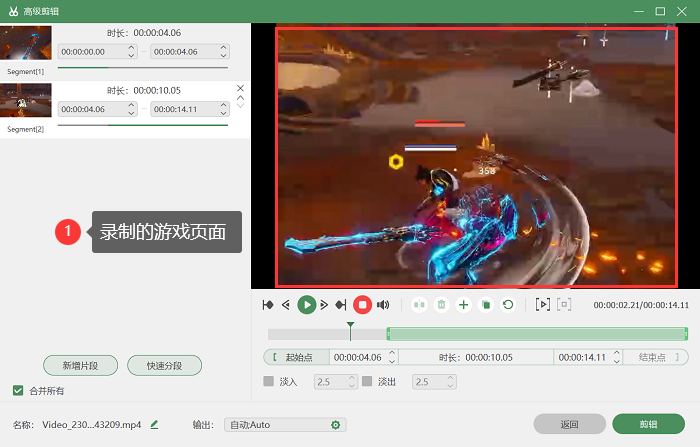Click the bracket-stop icon beside segment play
The height and width of the screenshot is (447, 700).
click(564, 305)
